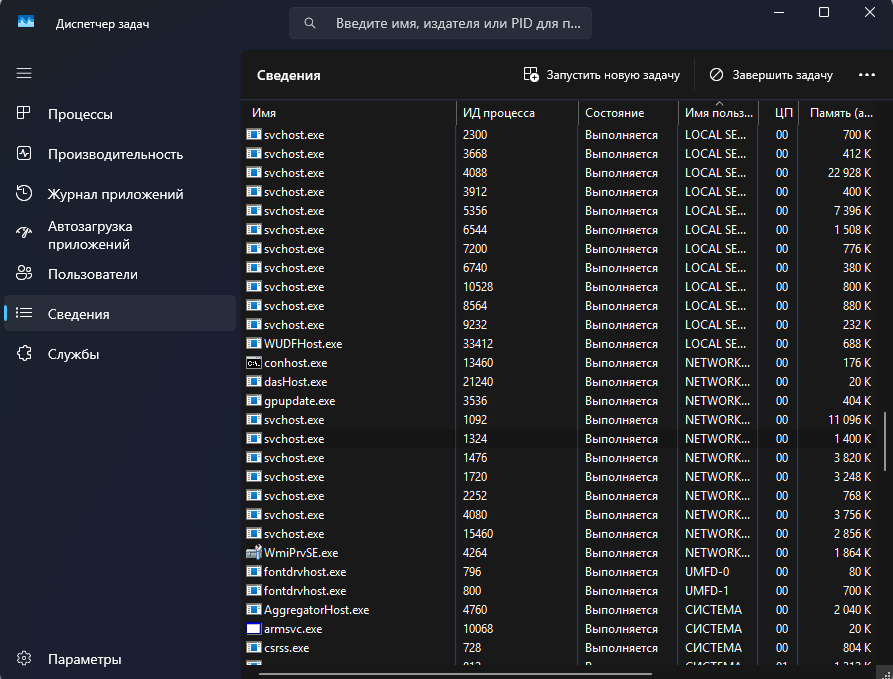This screenshot has height=679, width=893.
Task: Click the gpupdate.exe process icon
Action: tap(253, 401)
